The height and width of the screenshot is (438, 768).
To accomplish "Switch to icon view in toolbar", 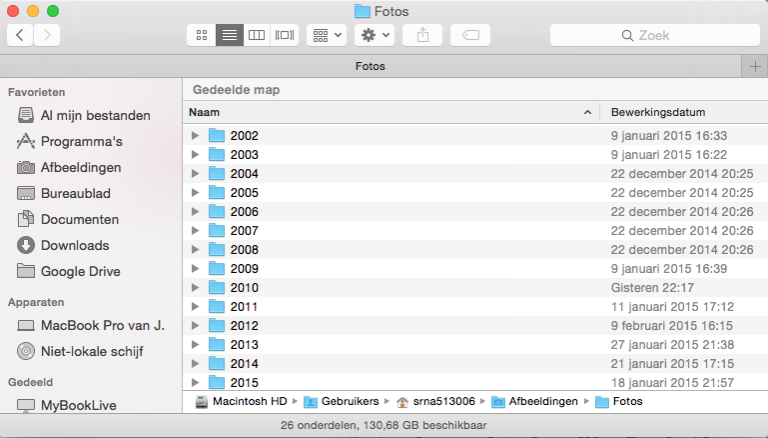I will [202, 35].
